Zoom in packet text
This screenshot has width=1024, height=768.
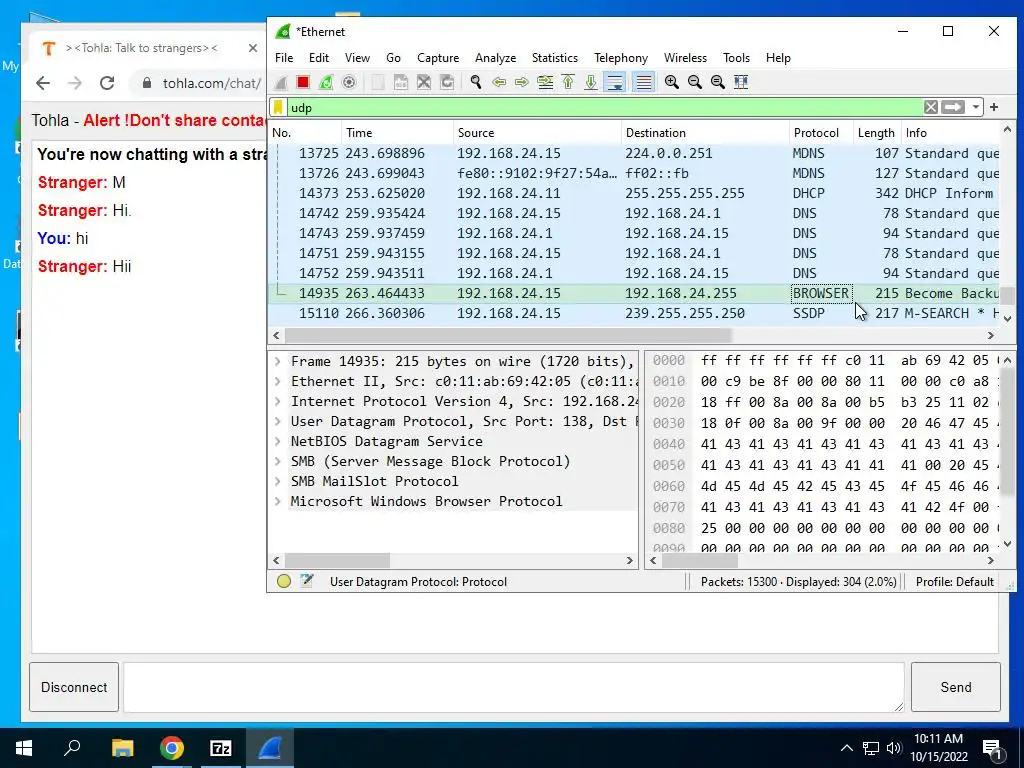coord(671,82)
